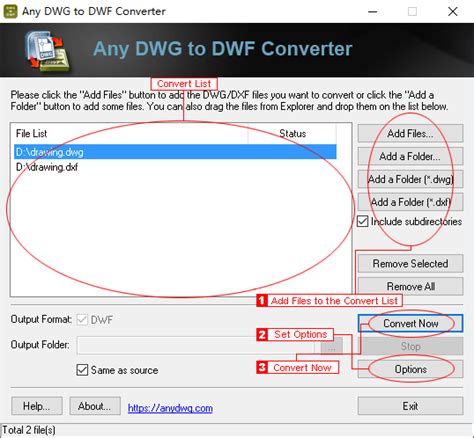Screen dimensions: 474x438
Task: Add a folder of *.dwg files
Action: [x=410, y=179]
